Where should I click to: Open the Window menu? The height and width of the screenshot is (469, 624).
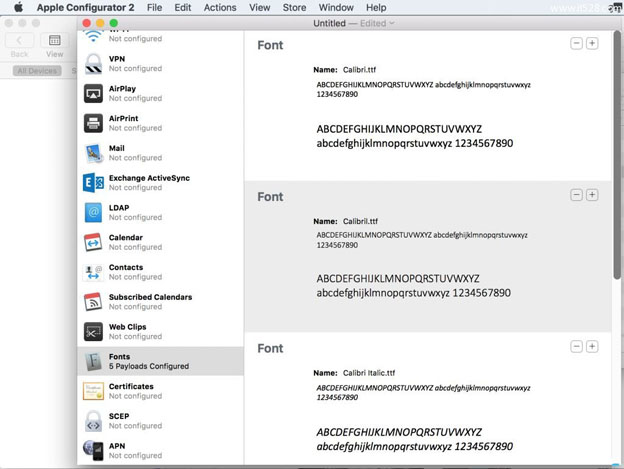tap(336, 7)
